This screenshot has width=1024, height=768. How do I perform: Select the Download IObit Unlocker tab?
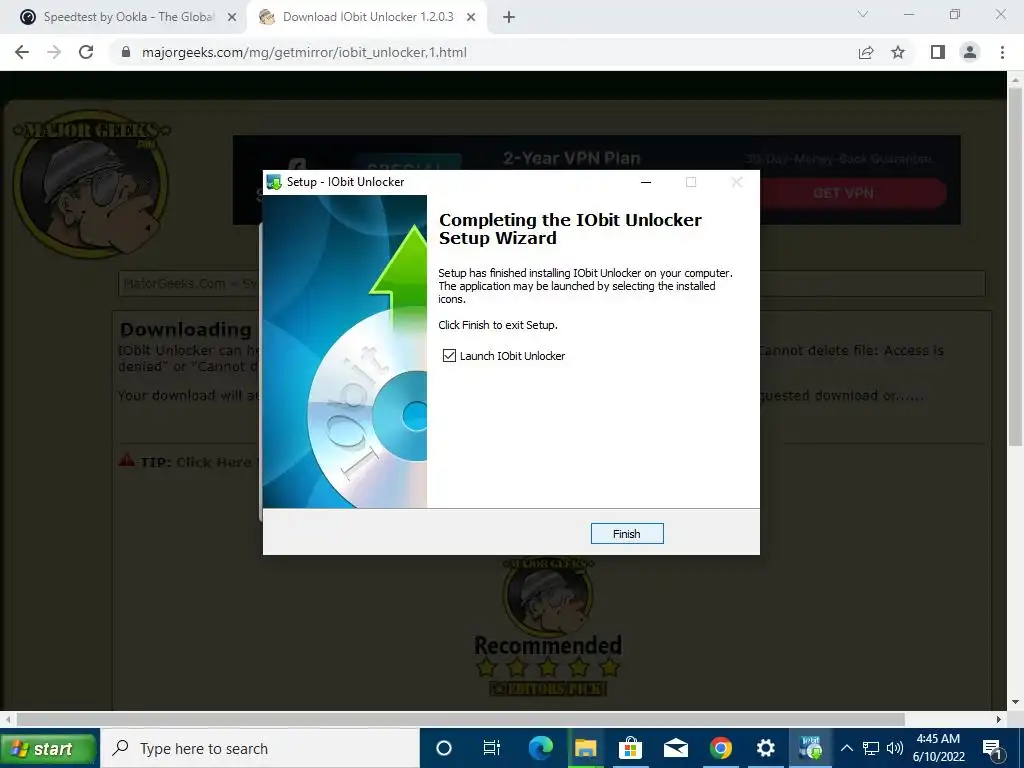368,17
